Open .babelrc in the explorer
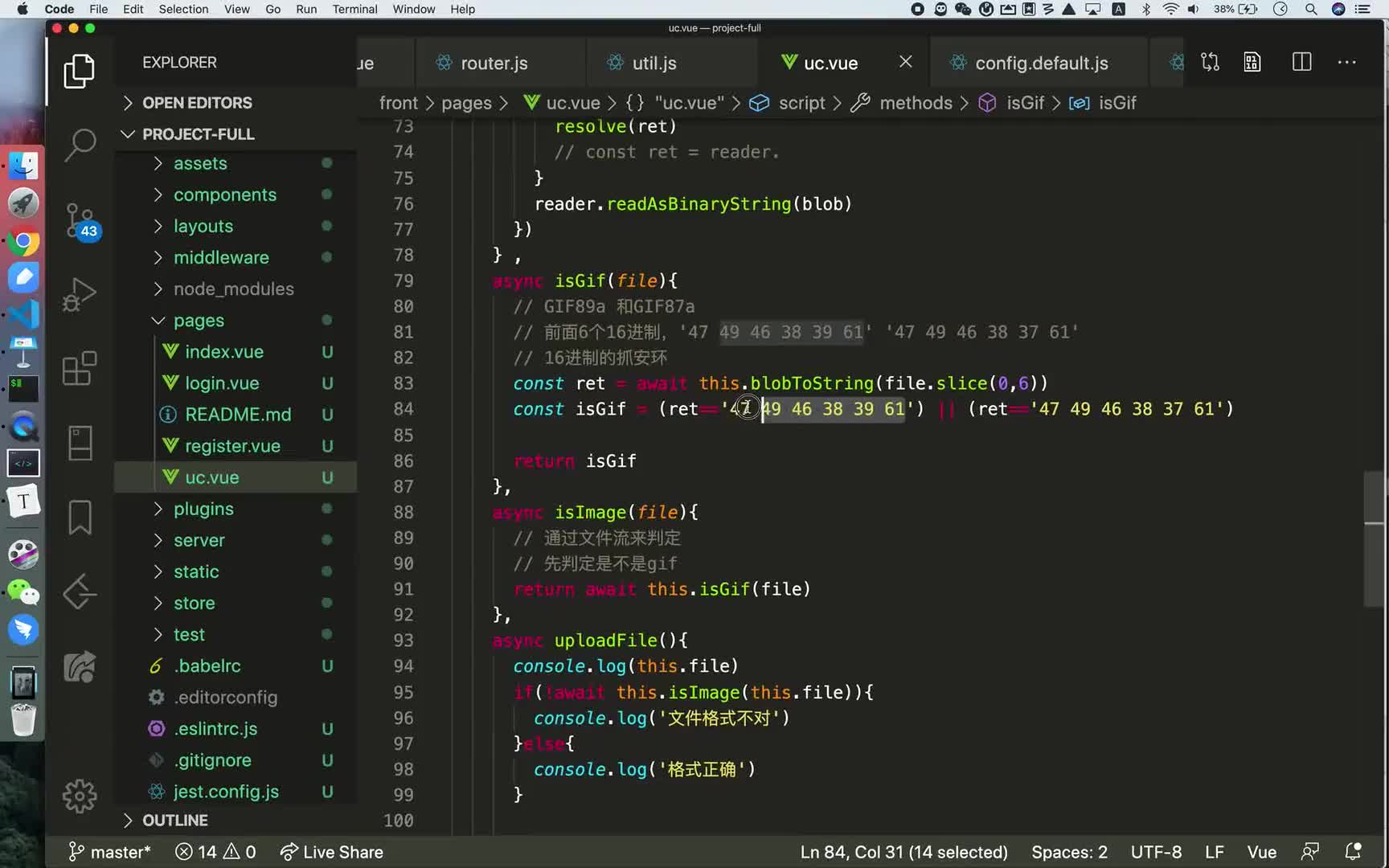 207,665
